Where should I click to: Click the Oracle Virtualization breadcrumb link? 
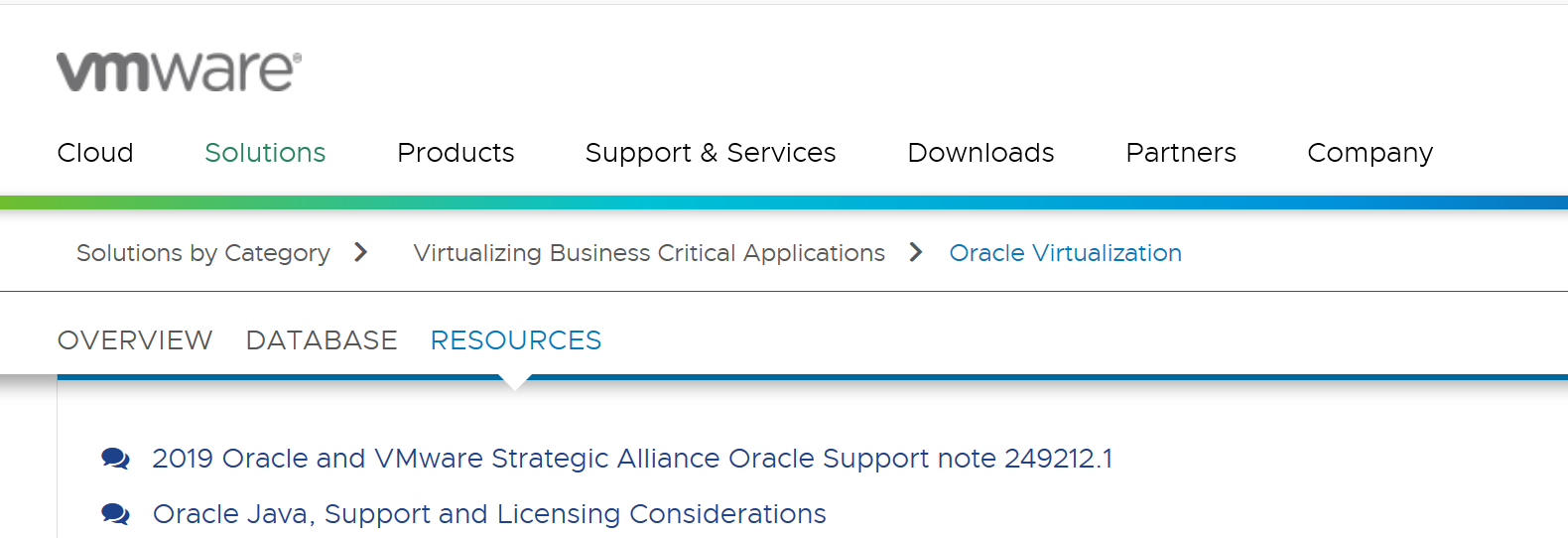point(1065,253)
